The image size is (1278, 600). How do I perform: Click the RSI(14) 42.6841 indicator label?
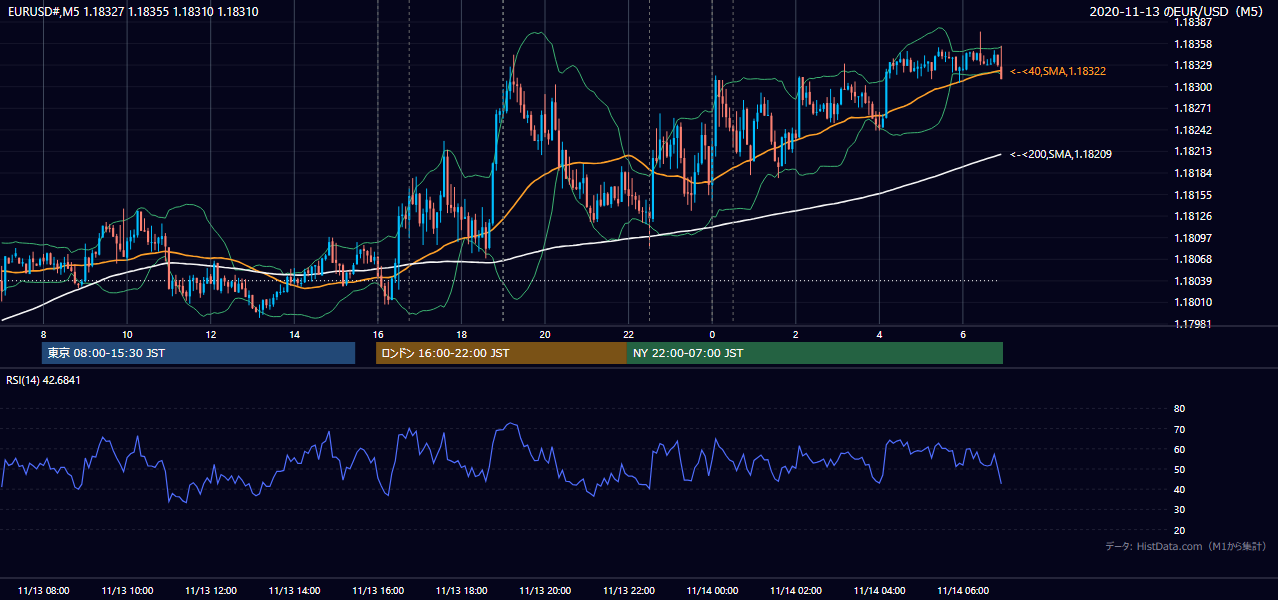click(x=43, y=380)
